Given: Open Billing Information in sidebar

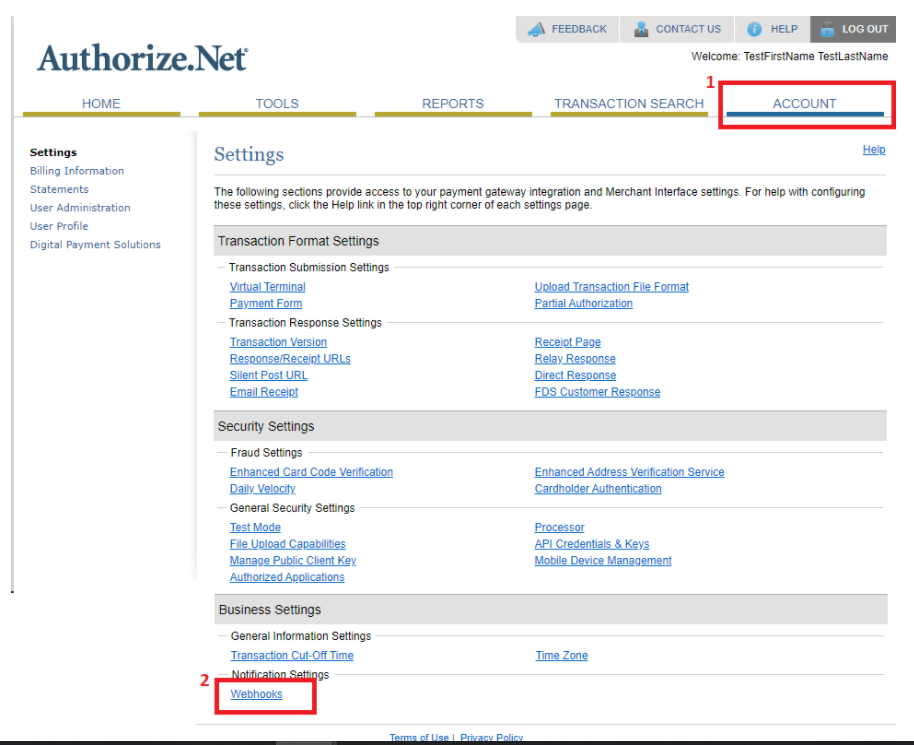Looking at the screenshot, I should (x=77, y=171).
